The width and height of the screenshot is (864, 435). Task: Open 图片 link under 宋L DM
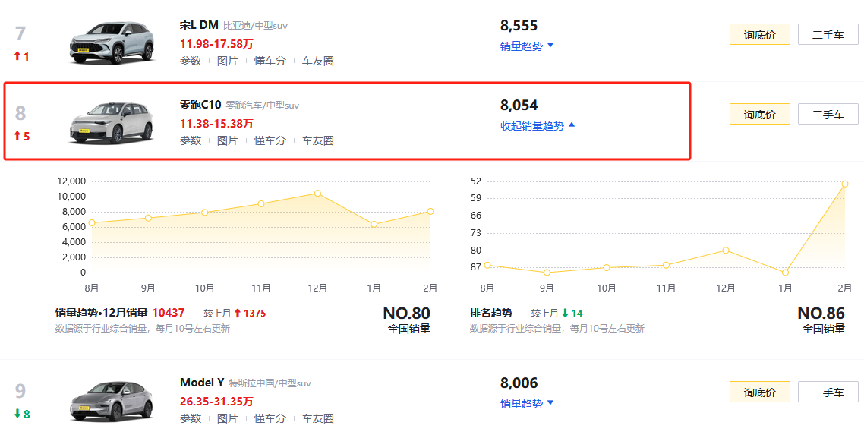(x=227, y=61)
